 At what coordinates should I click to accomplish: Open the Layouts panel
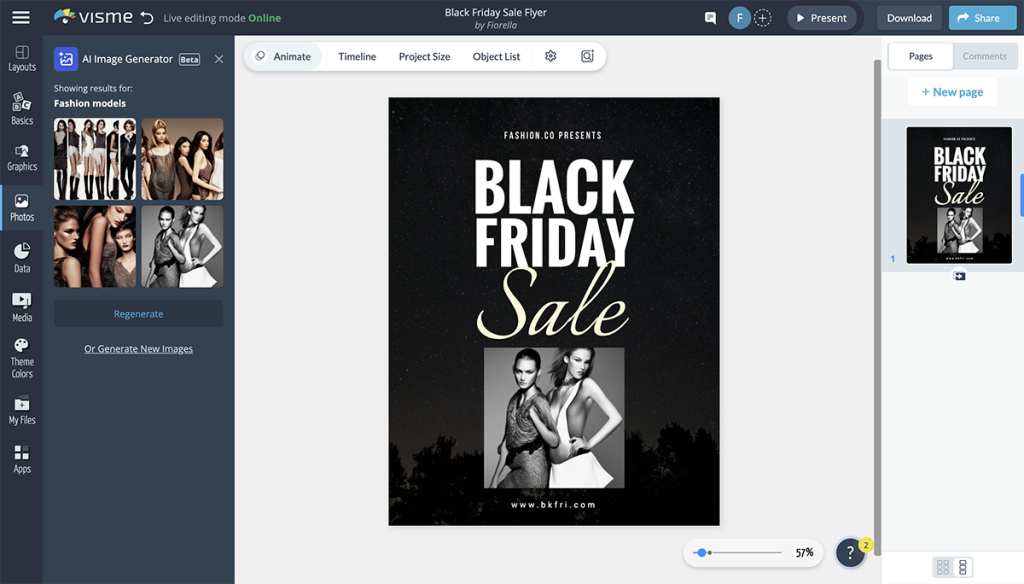click(x=21, y=58)
